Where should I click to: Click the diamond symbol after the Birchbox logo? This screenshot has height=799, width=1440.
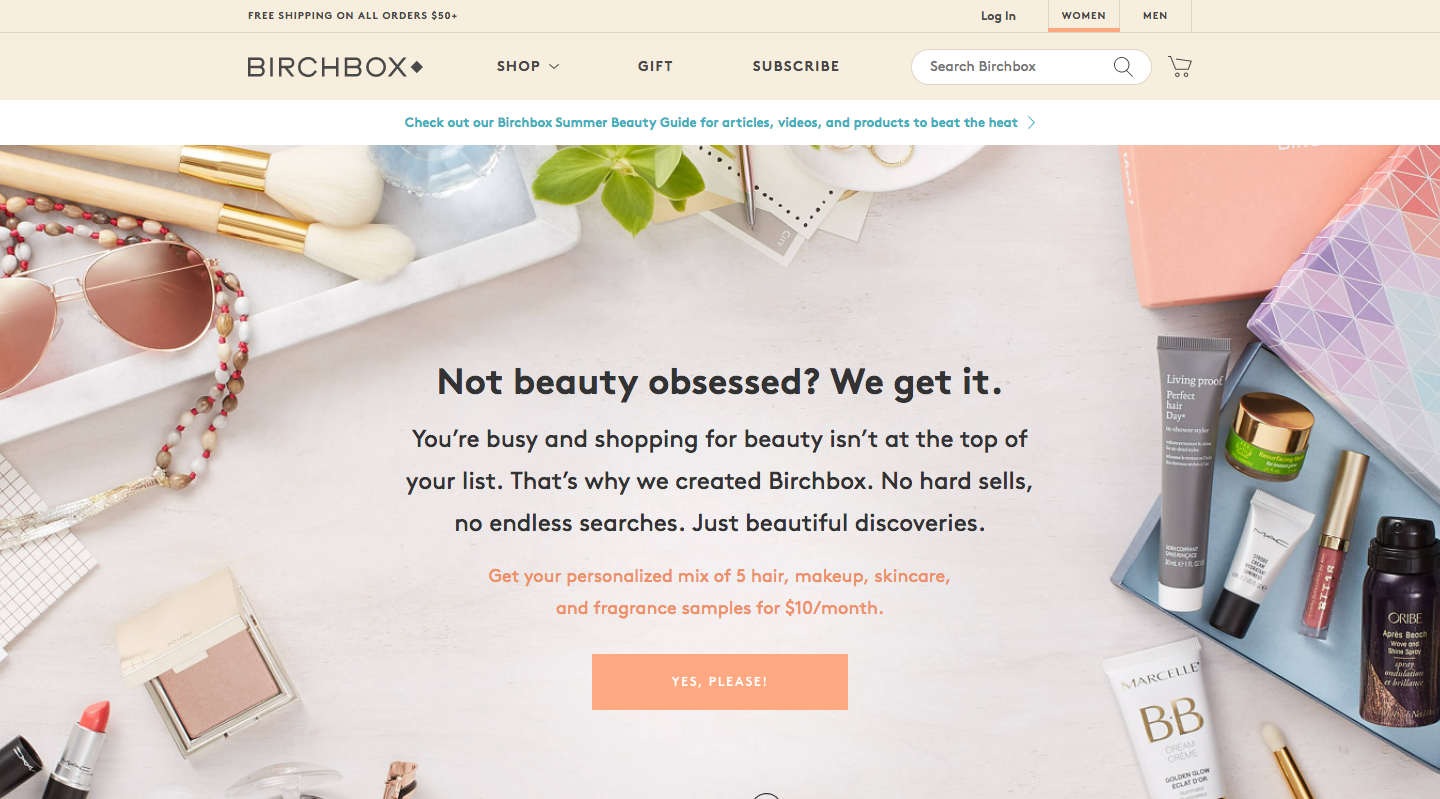pyautogui.click(x=417, y=67)
